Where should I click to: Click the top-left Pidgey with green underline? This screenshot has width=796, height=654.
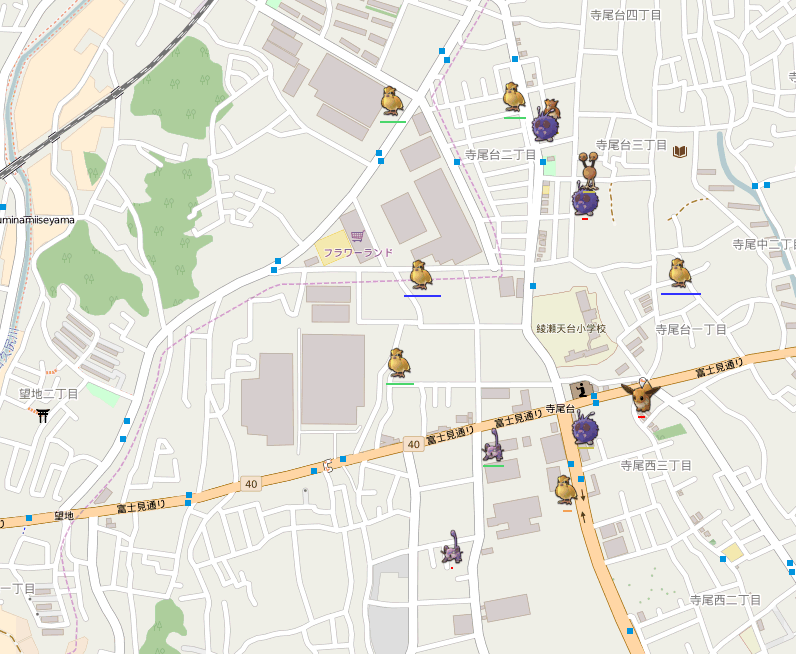point(392,101)
